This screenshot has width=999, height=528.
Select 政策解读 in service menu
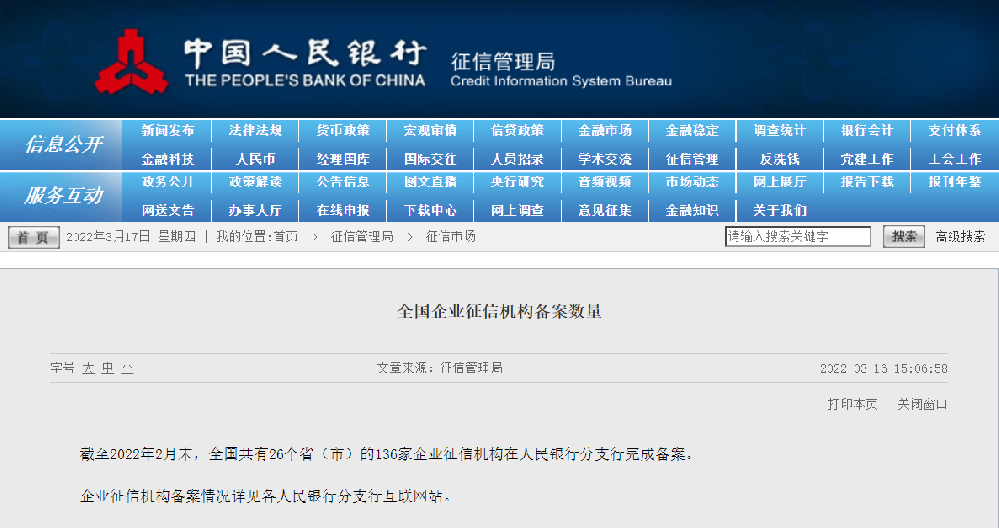point(255,182)
